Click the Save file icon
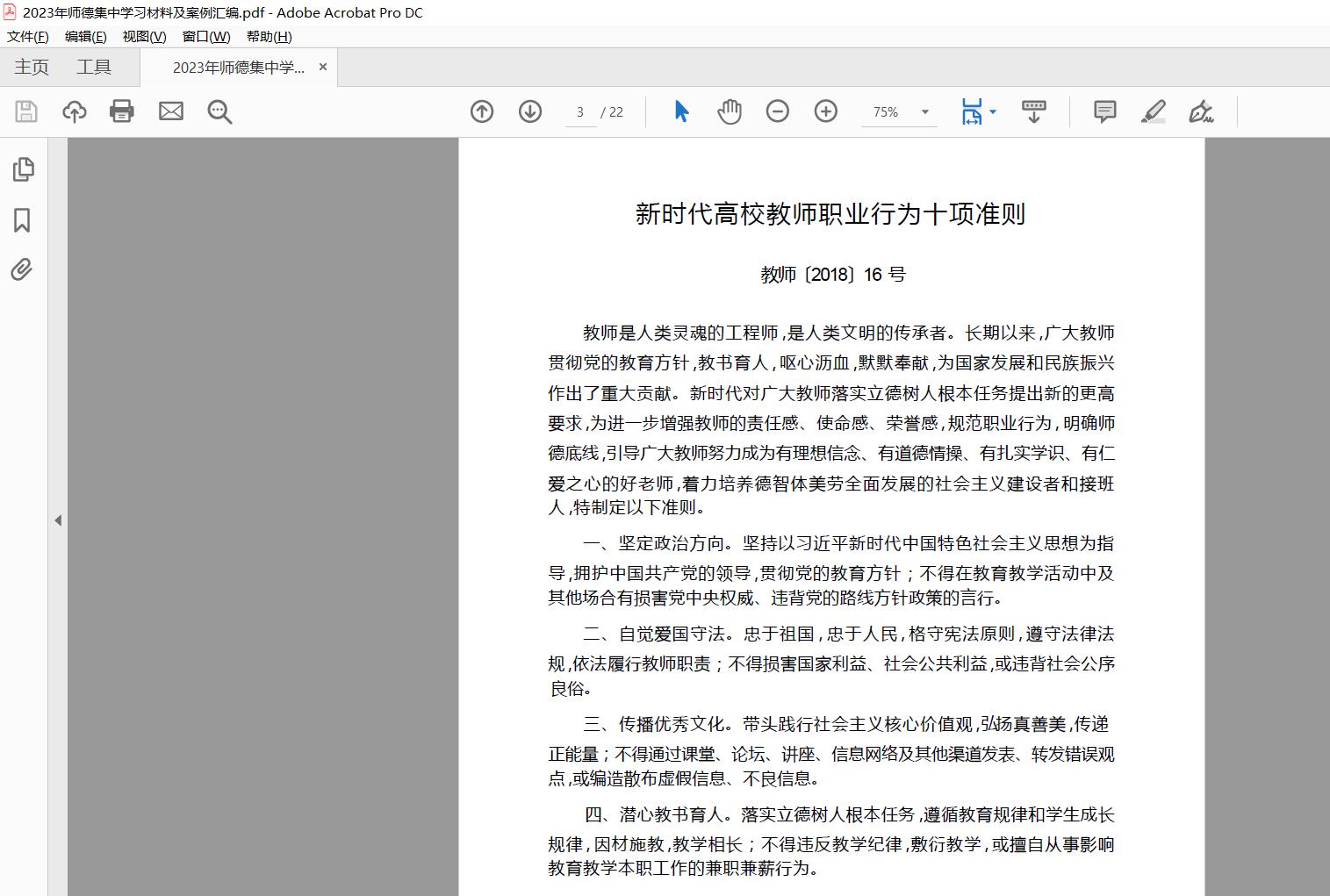This screenshot has height=896, width=1330. tap(26, 111)
